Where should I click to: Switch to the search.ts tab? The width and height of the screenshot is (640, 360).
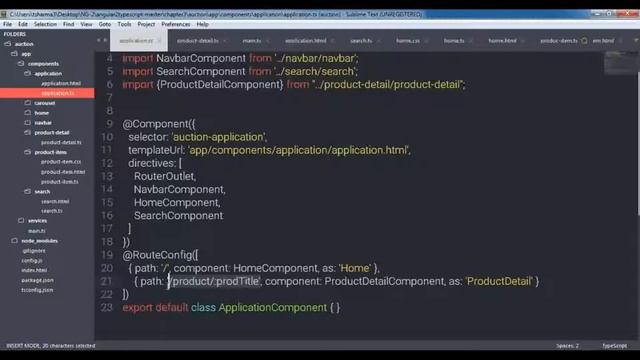pyautogui.click(x=361, y=41)
